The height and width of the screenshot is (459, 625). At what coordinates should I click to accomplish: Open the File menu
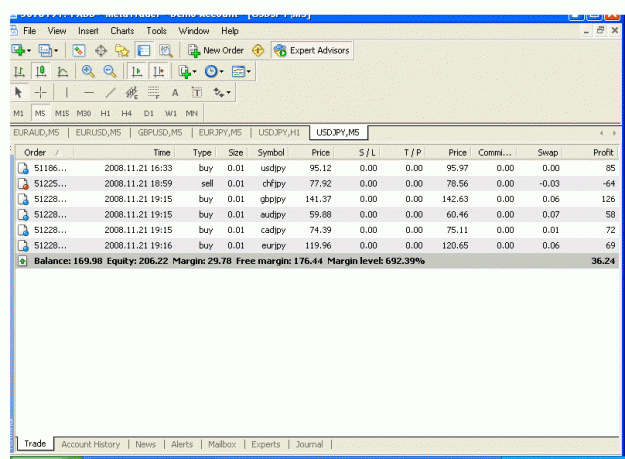pyautogui.click(x=29, y=31)
